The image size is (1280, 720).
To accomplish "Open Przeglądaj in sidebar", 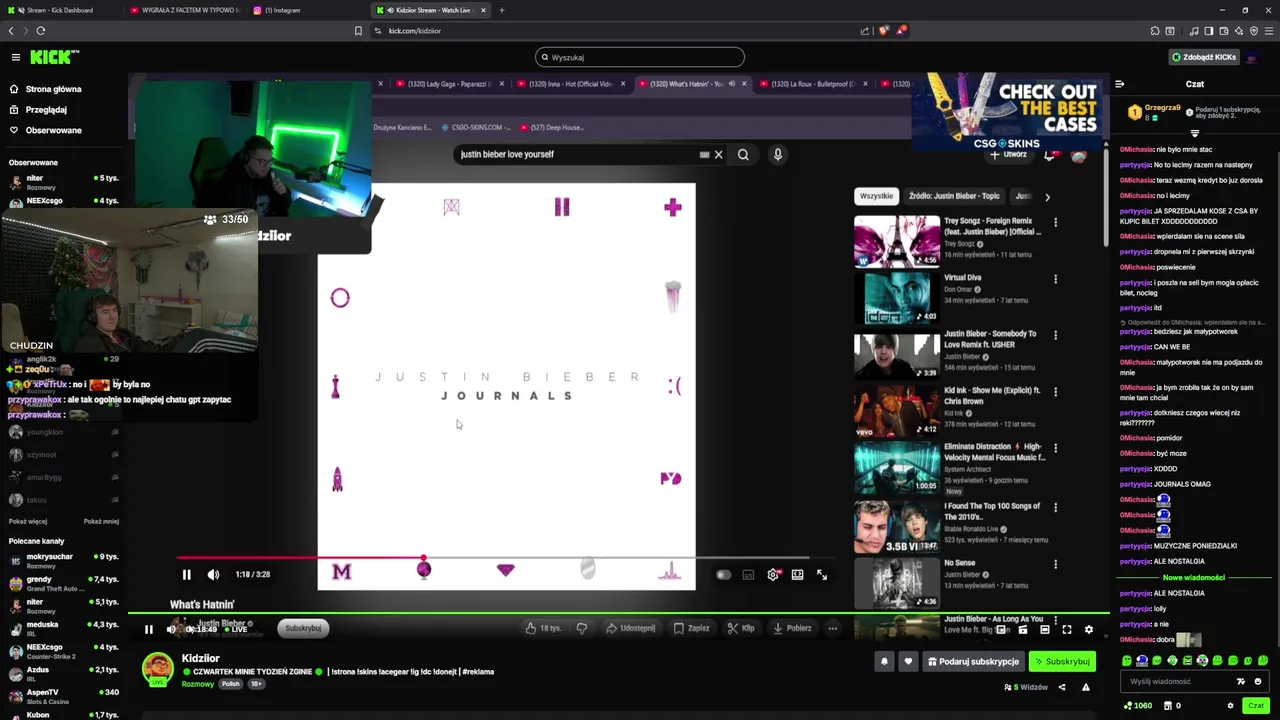I will coord(38,110).
